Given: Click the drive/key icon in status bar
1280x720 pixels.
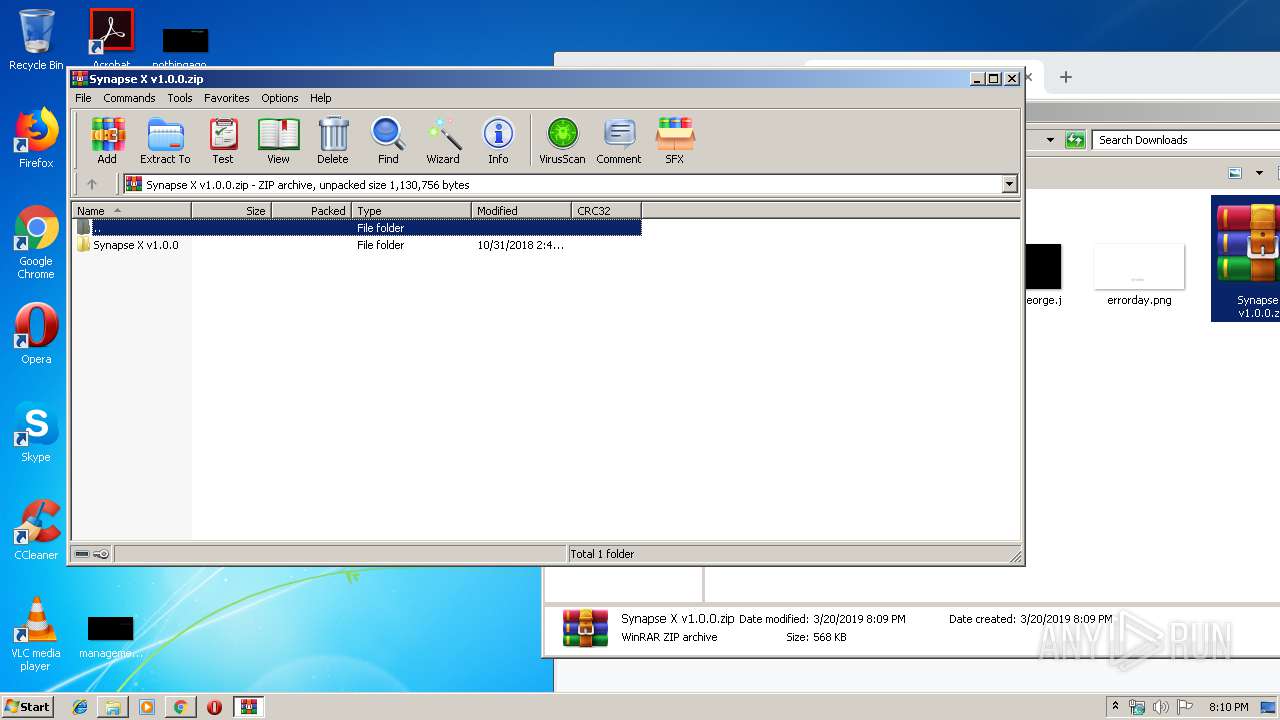Looking at the screenshot, I should click(92, 554).
